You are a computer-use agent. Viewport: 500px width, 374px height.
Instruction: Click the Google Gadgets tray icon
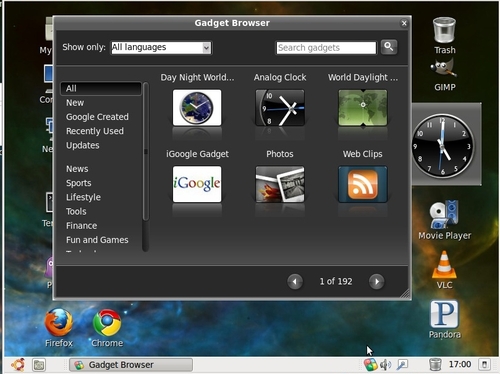tap(370, 365)
